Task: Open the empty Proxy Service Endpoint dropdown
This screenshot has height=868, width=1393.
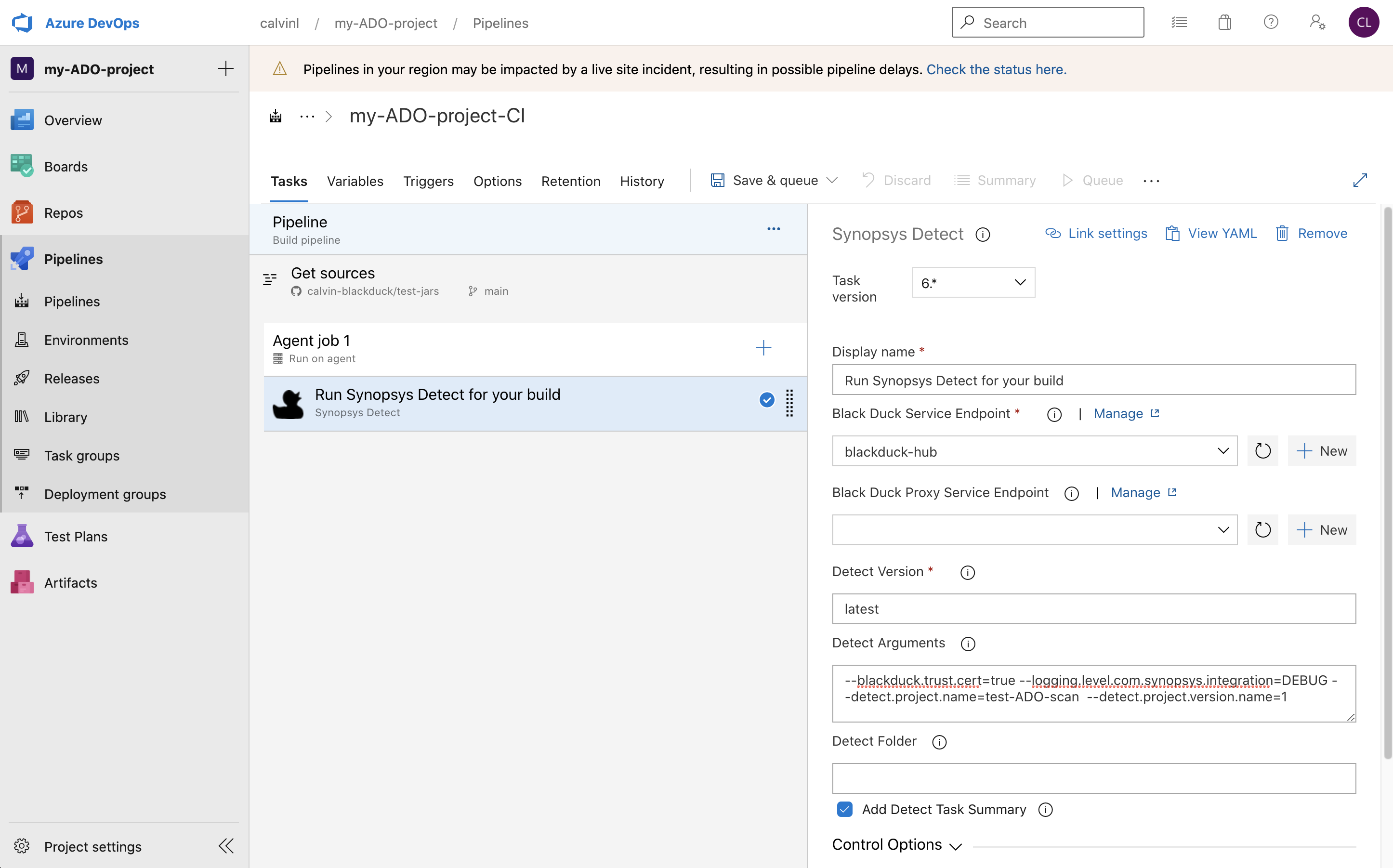Action: pos(1034,530)
